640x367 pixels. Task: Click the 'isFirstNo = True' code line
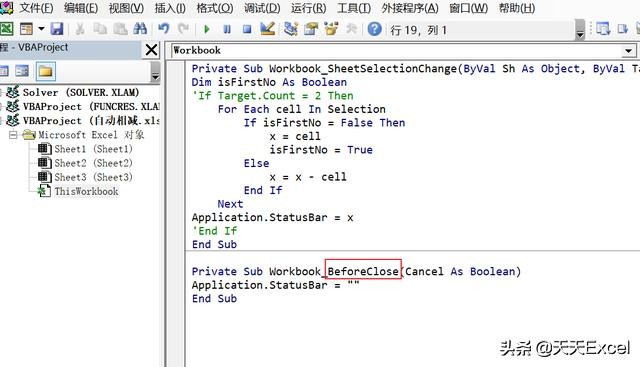click(321, 150)
